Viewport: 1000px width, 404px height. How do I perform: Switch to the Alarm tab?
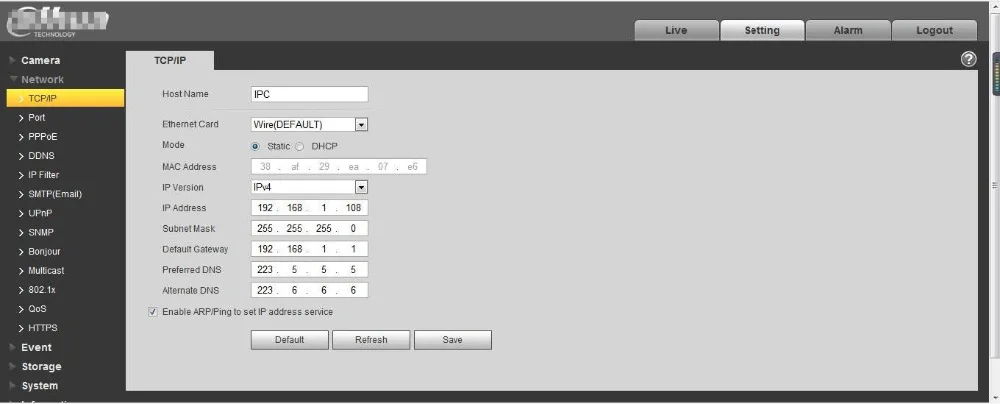tap(848, 30)
